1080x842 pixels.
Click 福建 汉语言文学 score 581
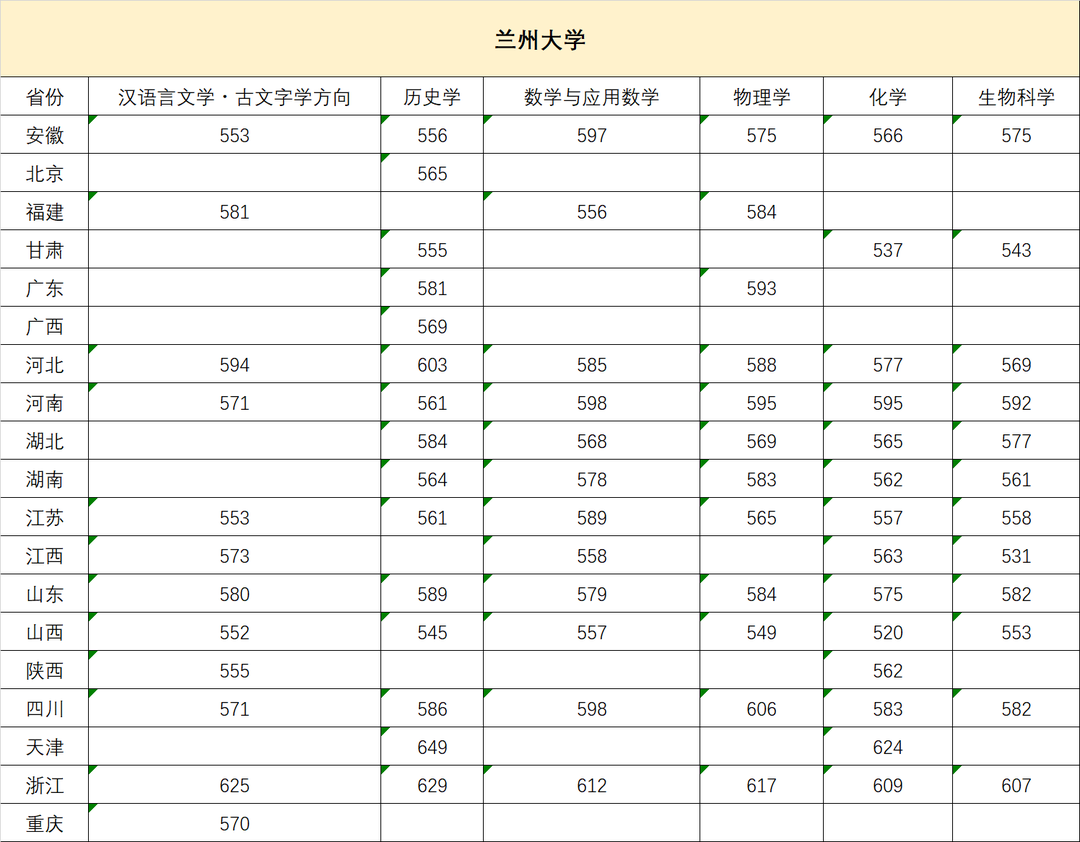(234, 212)
